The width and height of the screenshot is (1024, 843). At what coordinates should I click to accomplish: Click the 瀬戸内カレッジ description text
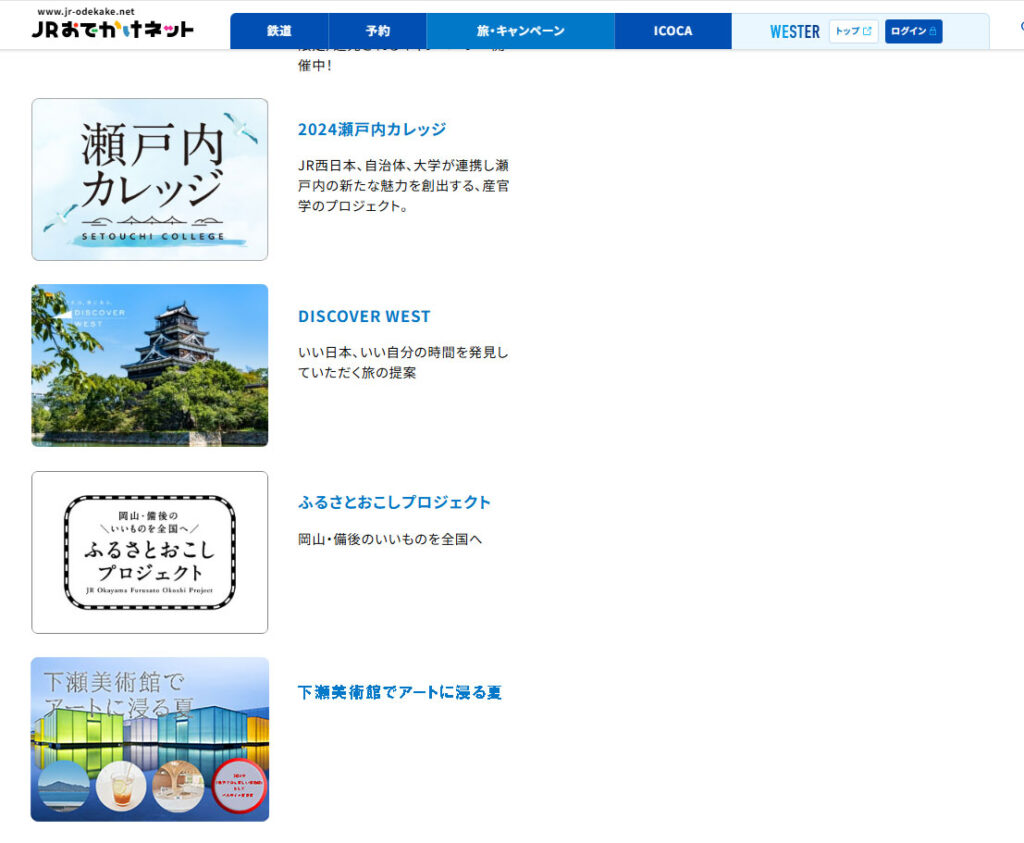403,185
